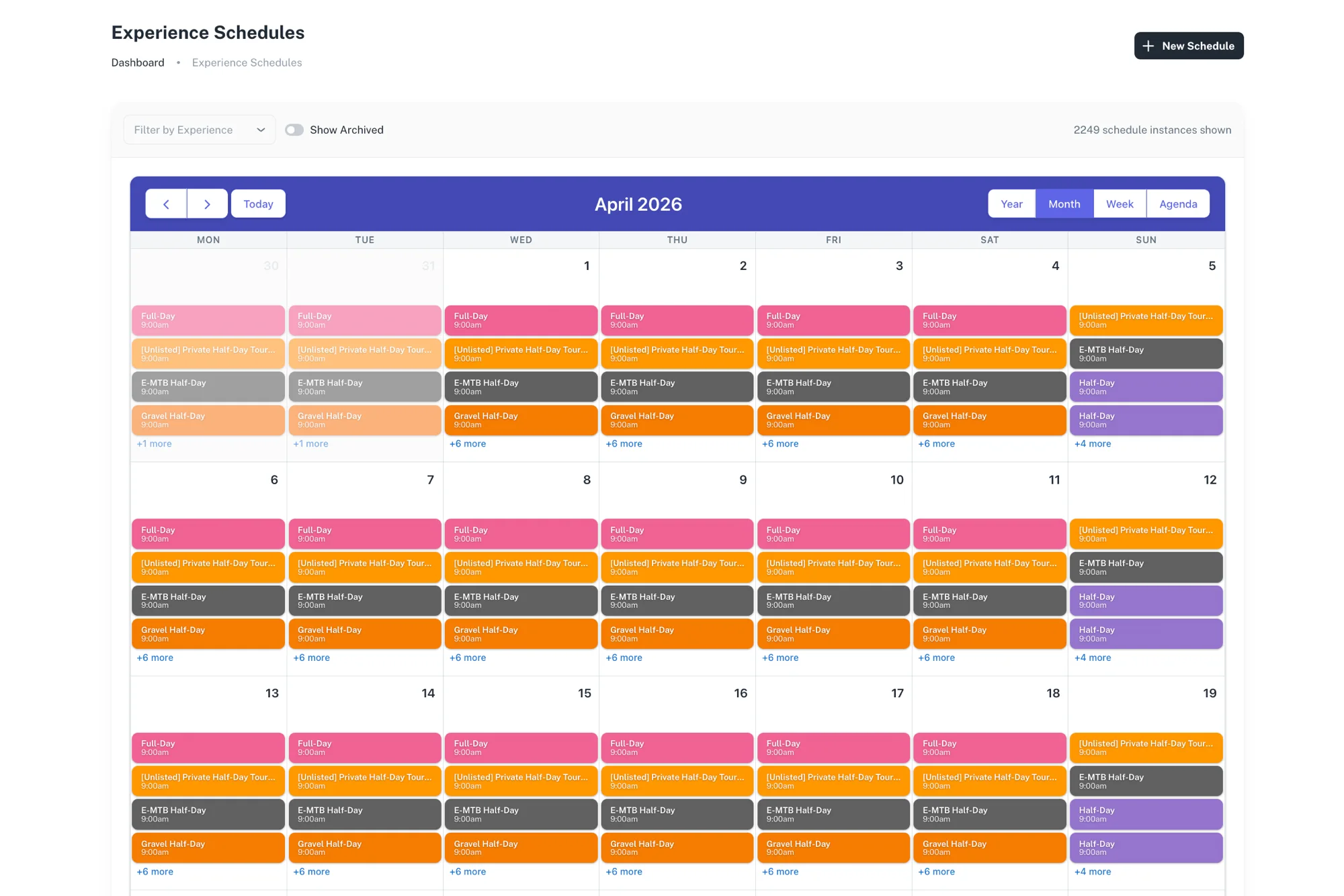Open the Unlisted Private Half-Day Tour on April 5
The height and width of the screenshot is (896, 1344).
click(1146, 320)
